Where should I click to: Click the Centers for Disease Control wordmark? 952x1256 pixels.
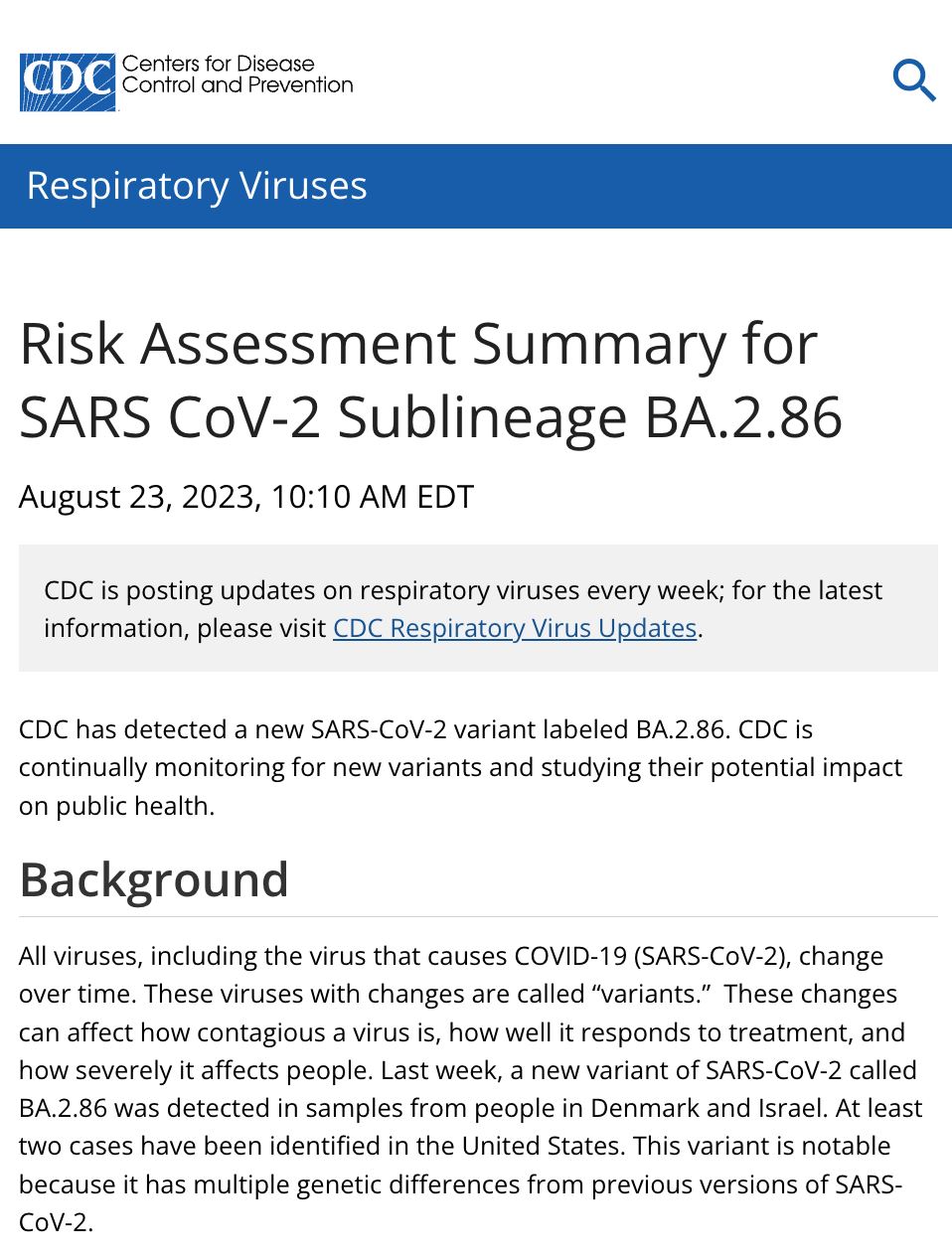click(238, 75)
